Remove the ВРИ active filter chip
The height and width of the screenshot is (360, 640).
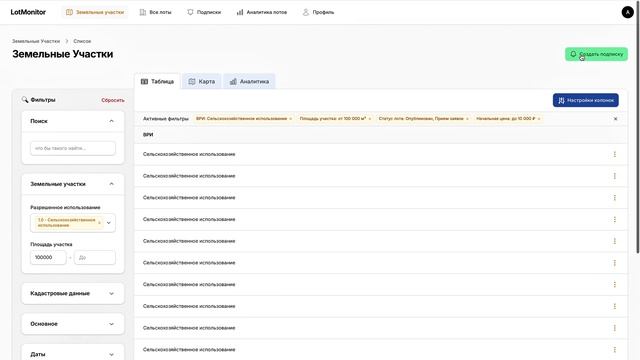coord(291,119)
